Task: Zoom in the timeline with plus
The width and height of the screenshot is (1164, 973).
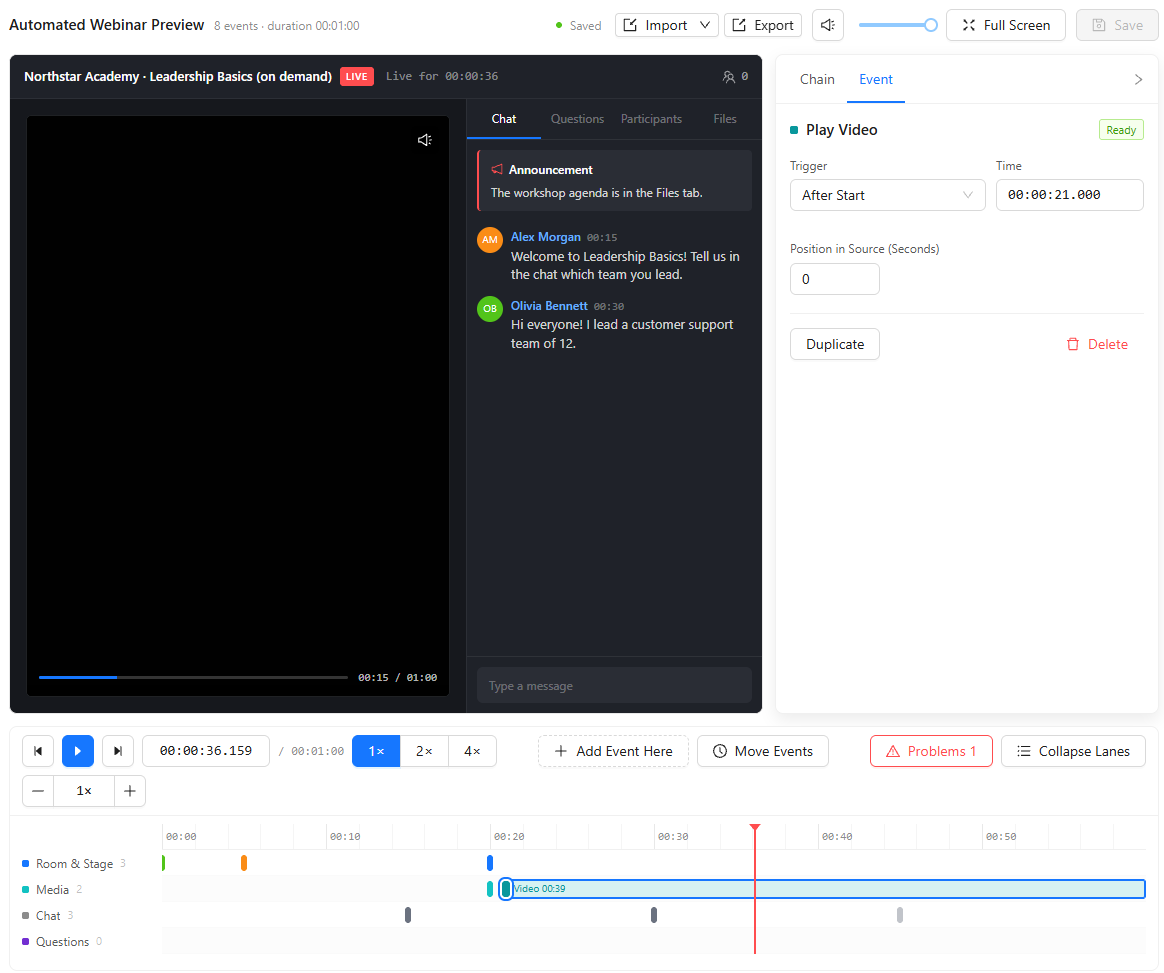Action: (x=130, y=791)
